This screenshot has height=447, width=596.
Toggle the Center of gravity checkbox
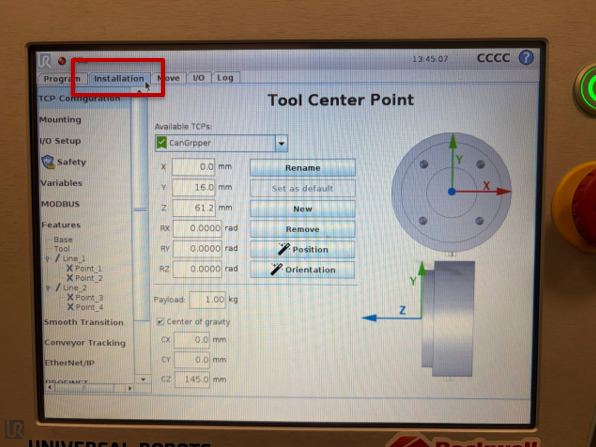(x=160, y=322)
